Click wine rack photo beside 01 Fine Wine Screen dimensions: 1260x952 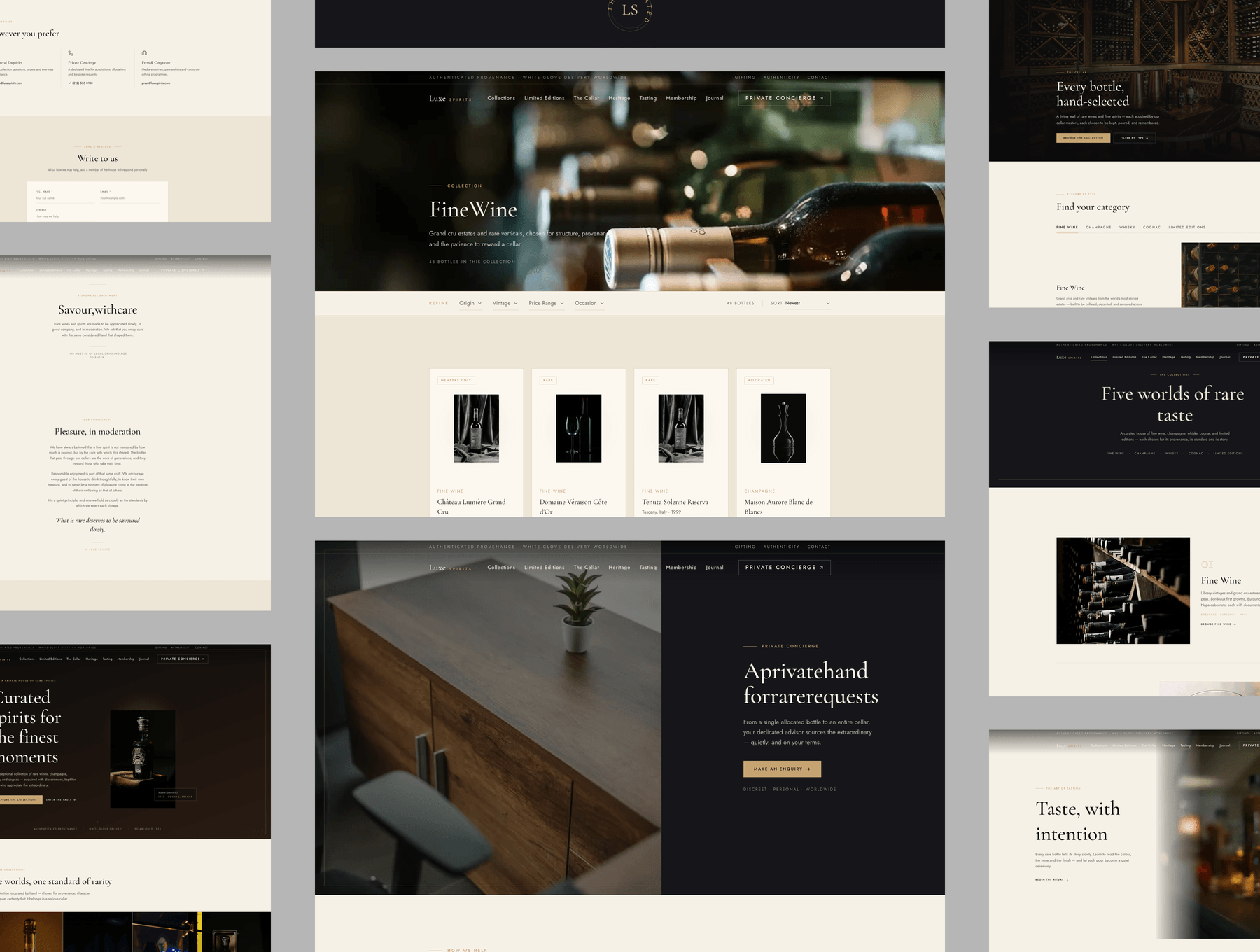(1123, 591)
